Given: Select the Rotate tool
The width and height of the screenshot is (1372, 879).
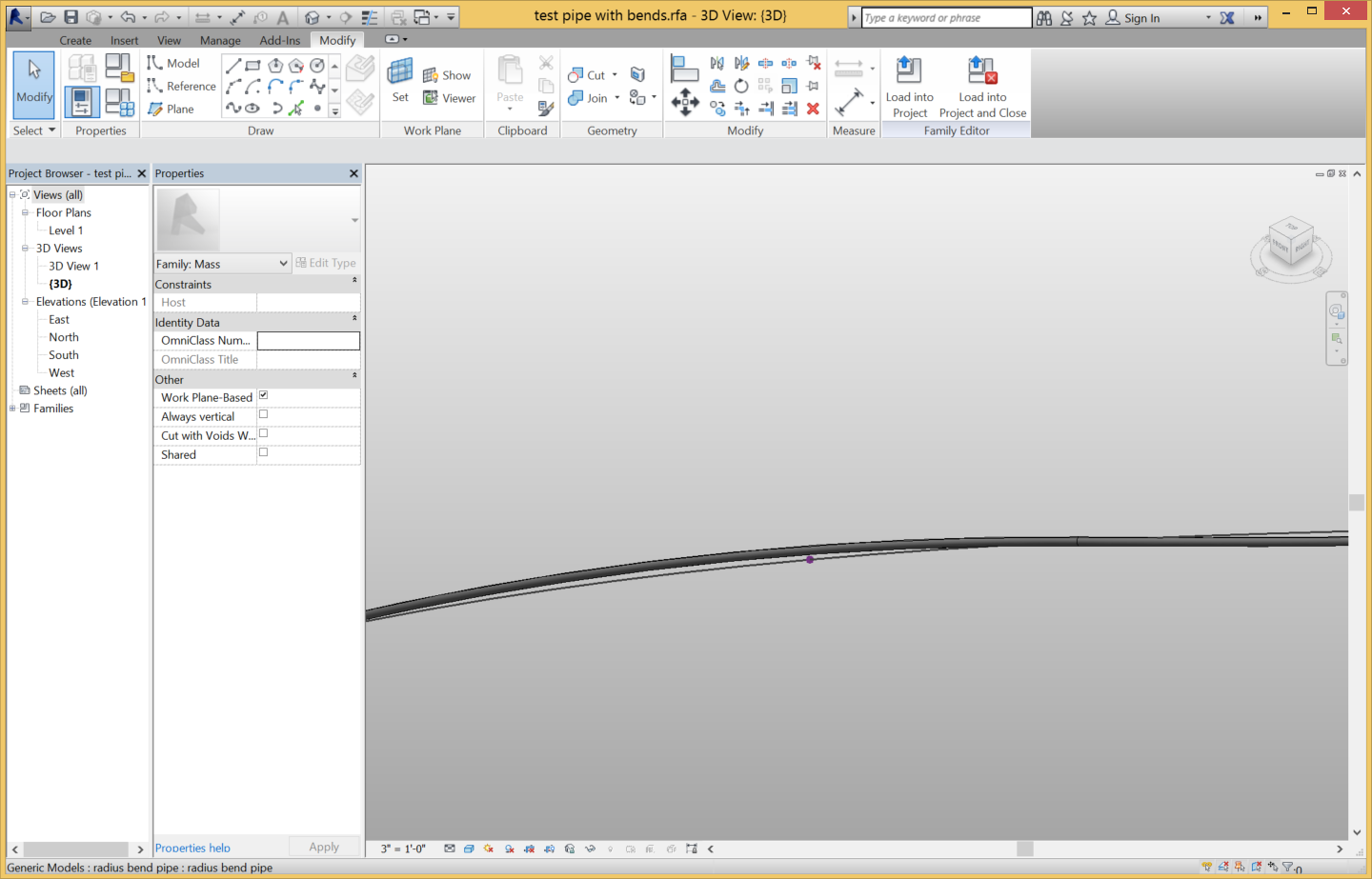Looking at the screenshot, I should click(x=740, y=85).
